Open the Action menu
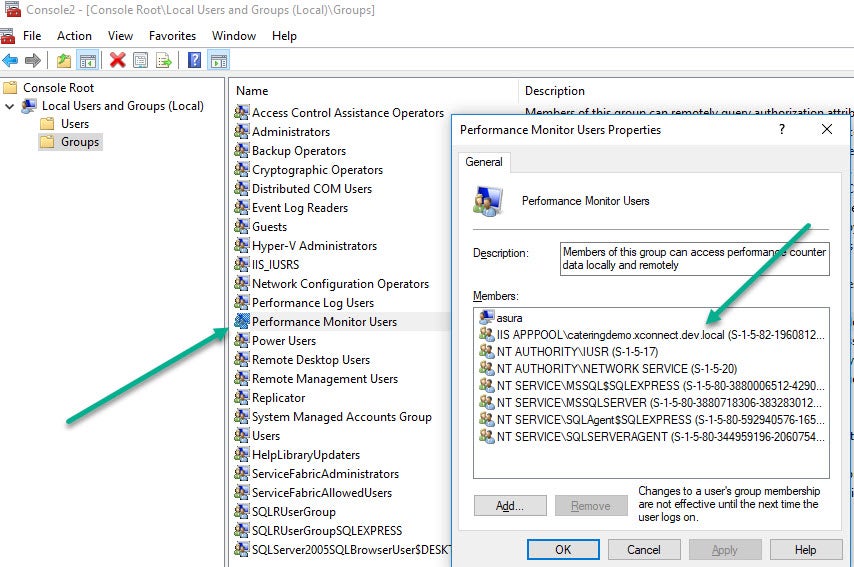854x567 pixels. coord(75,36)
